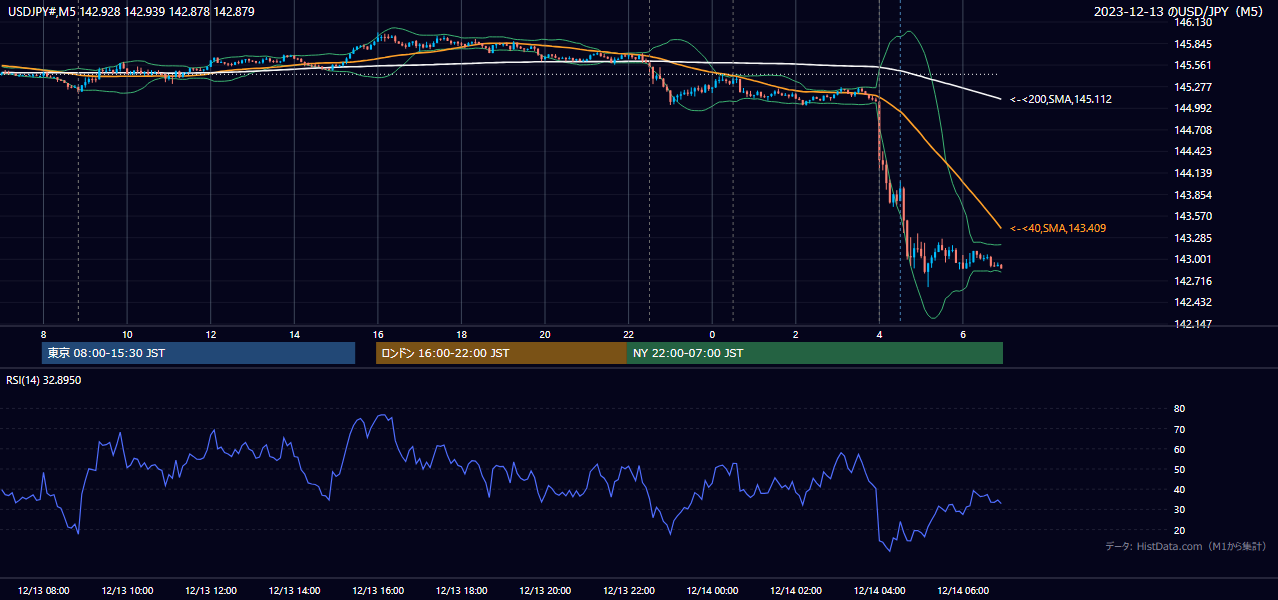Click RSI scale level 30

coord(1179,510)
